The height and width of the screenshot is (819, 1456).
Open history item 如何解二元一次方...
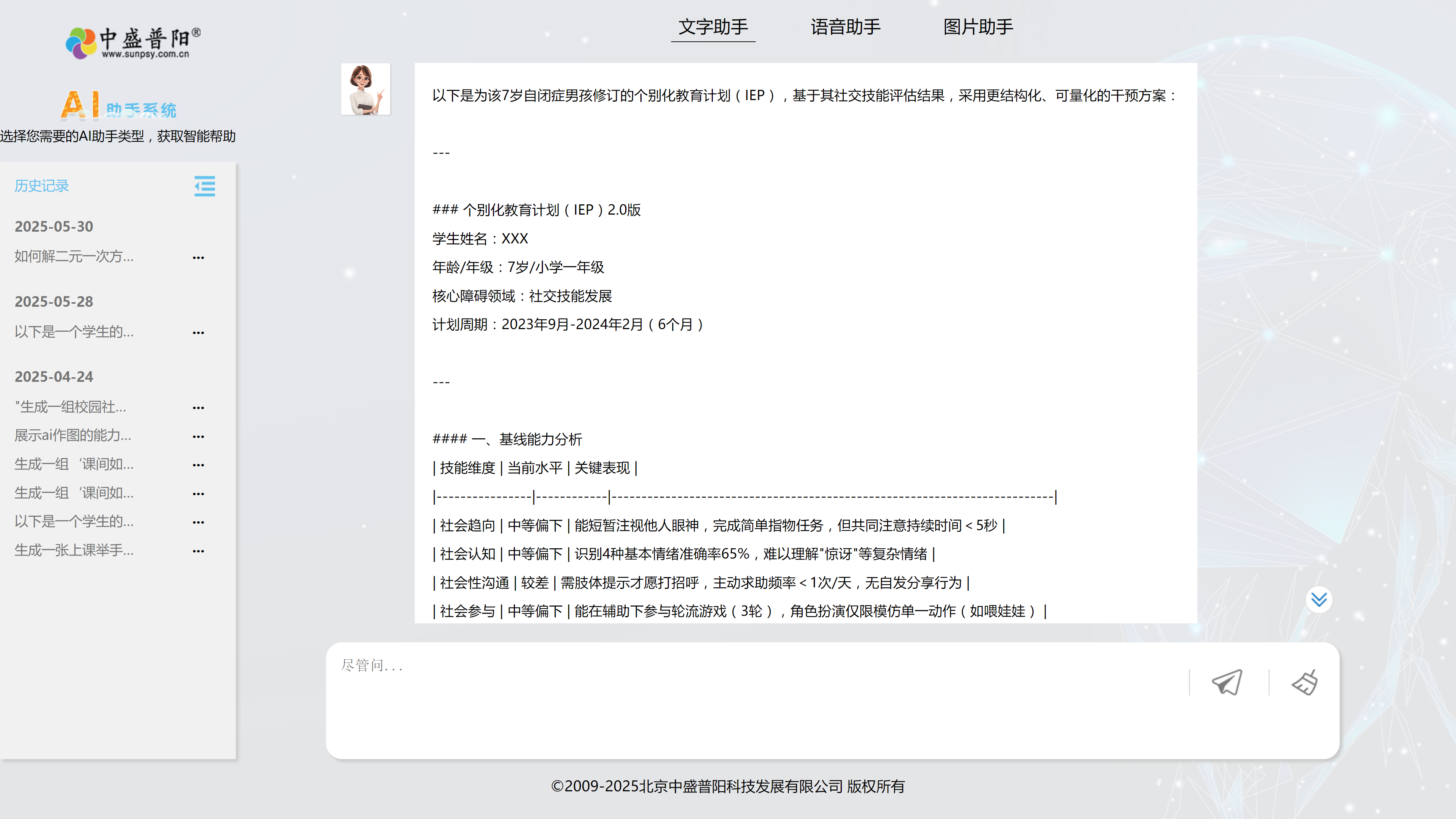click(74, 257)
